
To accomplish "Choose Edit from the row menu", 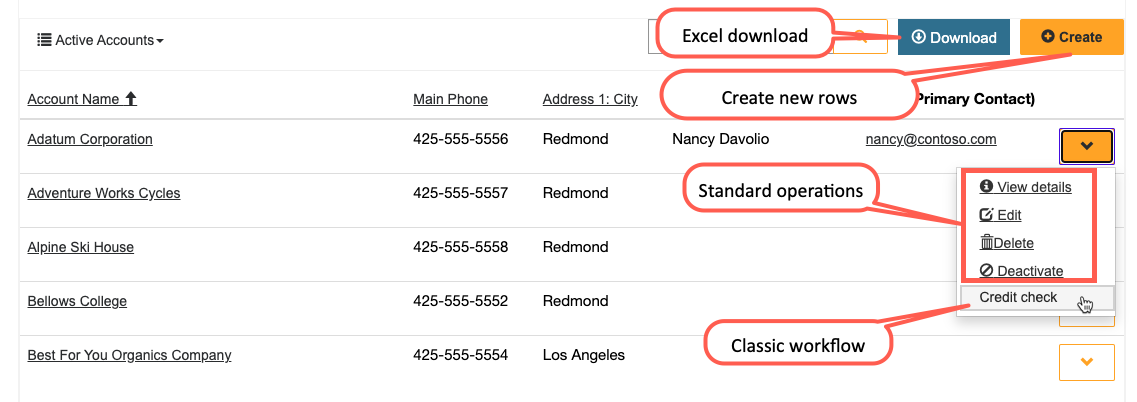I will coord(1001,216).
